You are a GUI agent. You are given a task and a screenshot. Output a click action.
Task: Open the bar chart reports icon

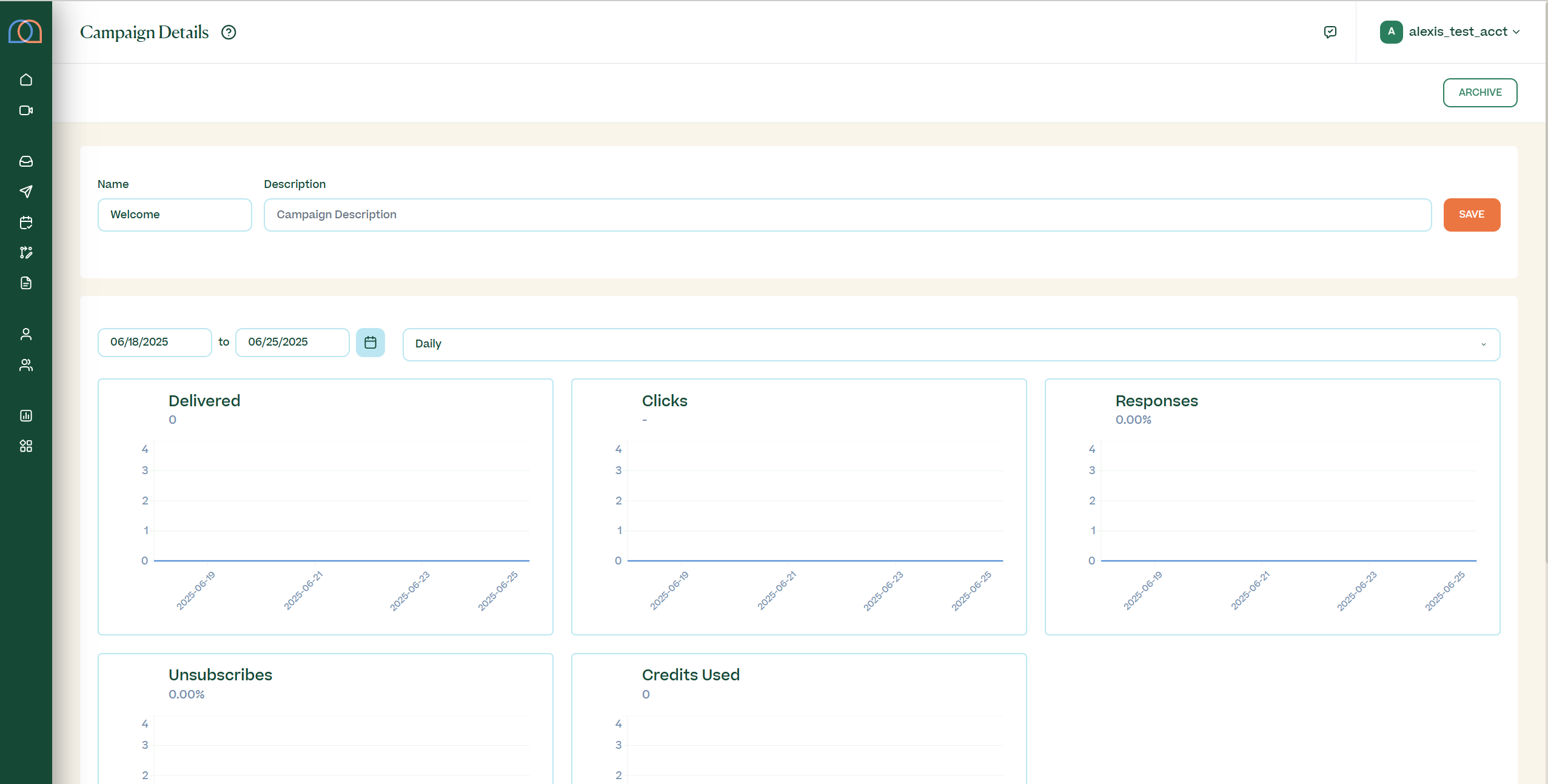26,416
